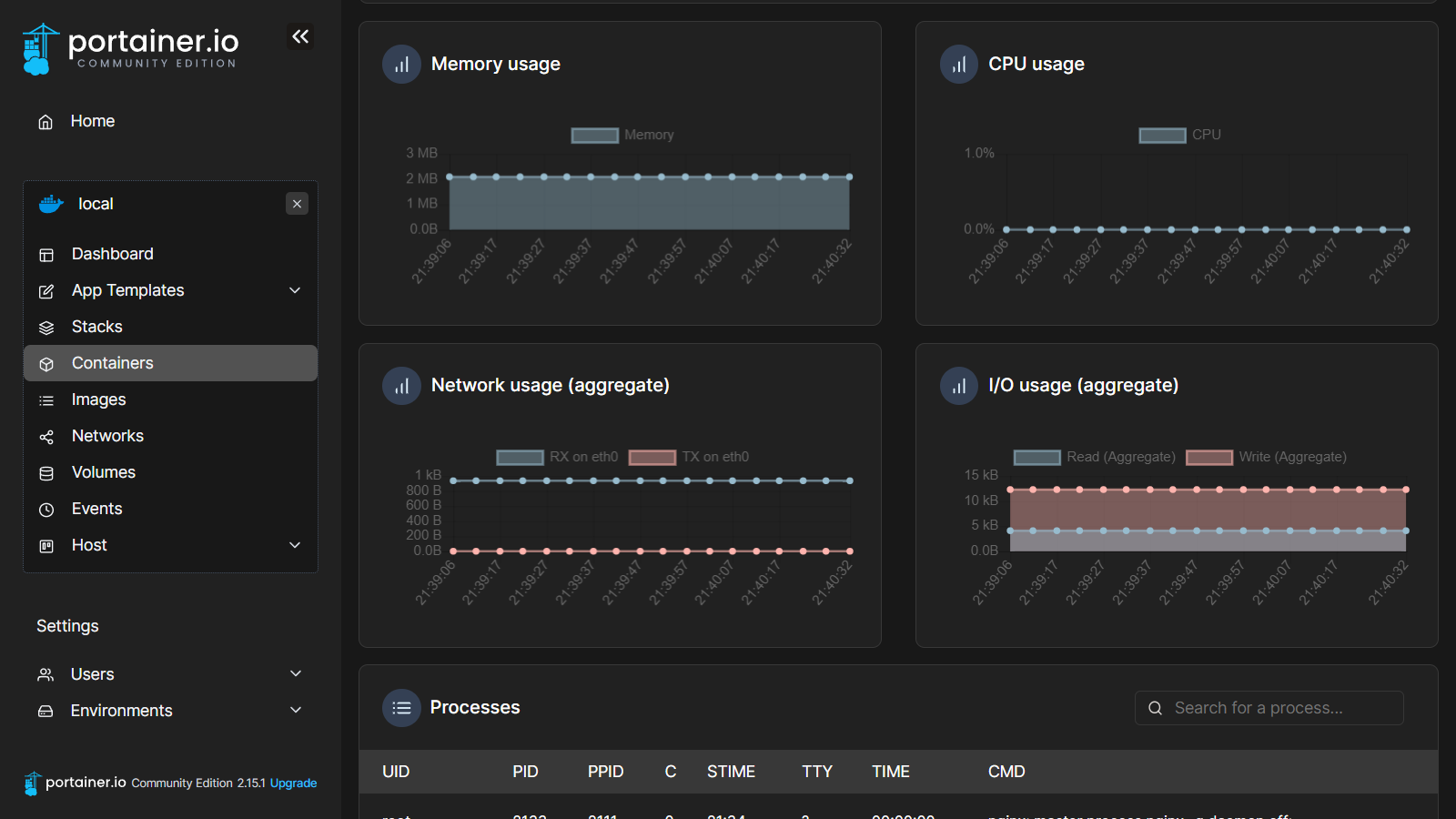The width and height of the screenshot is (1456, 819).
Task: Click the Upgrade link in the footer
Action: coord(293,783)
